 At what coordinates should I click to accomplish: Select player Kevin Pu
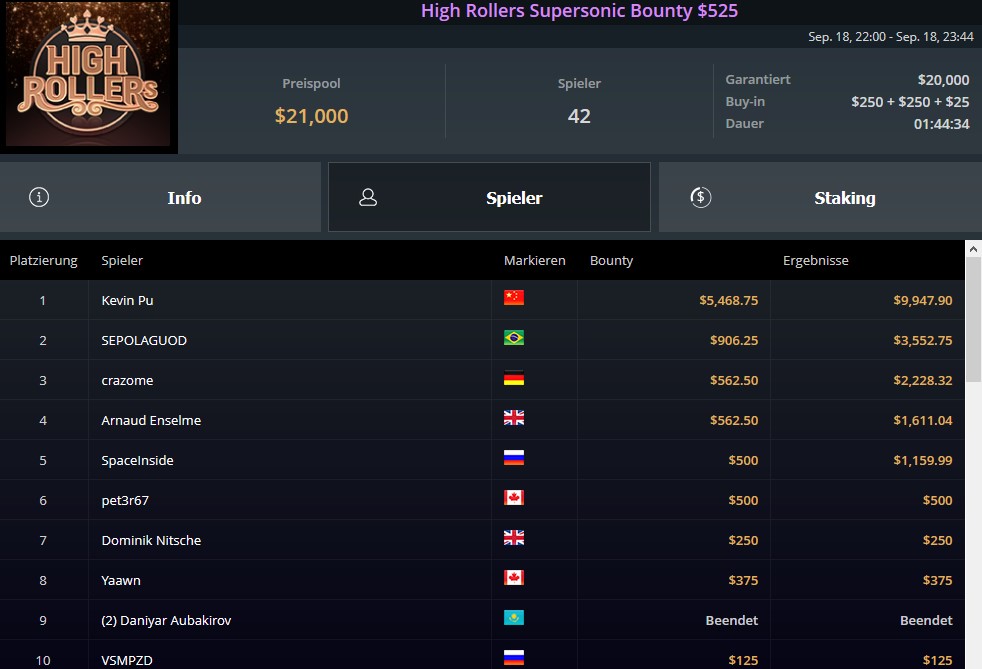click(x=127, y=301)
